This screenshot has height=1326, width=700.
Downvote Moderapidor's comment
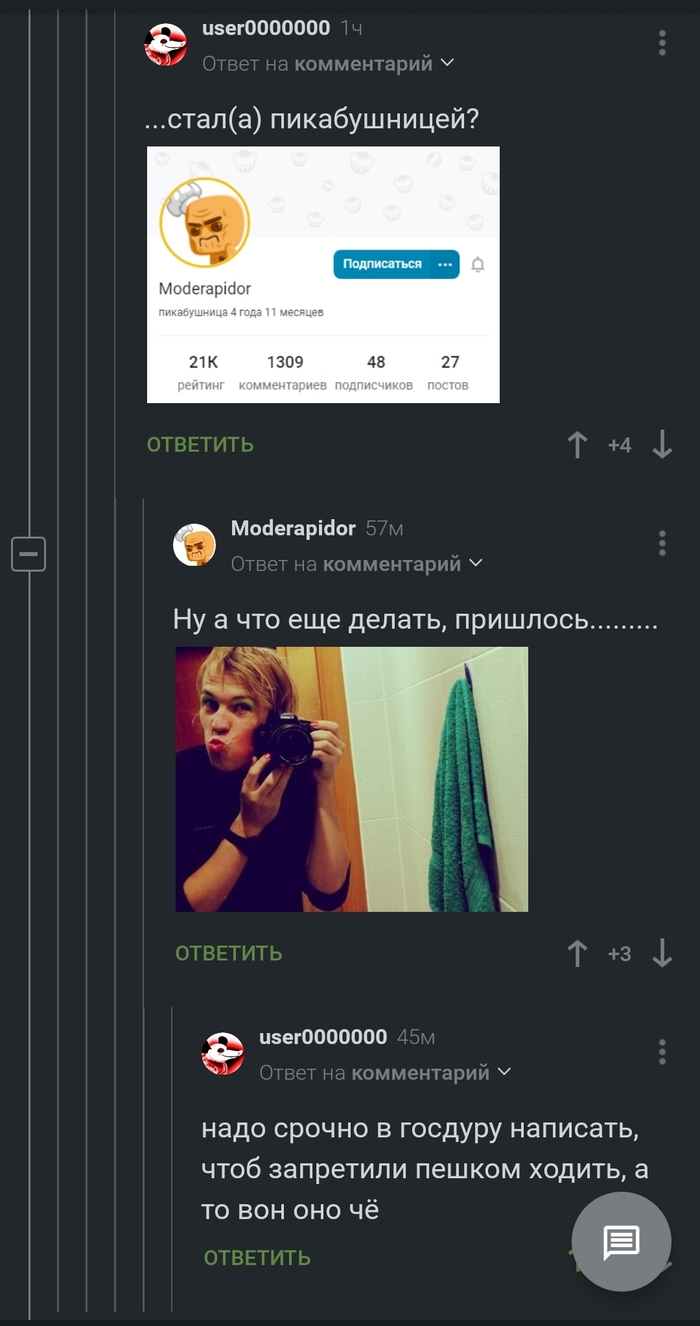662,954
